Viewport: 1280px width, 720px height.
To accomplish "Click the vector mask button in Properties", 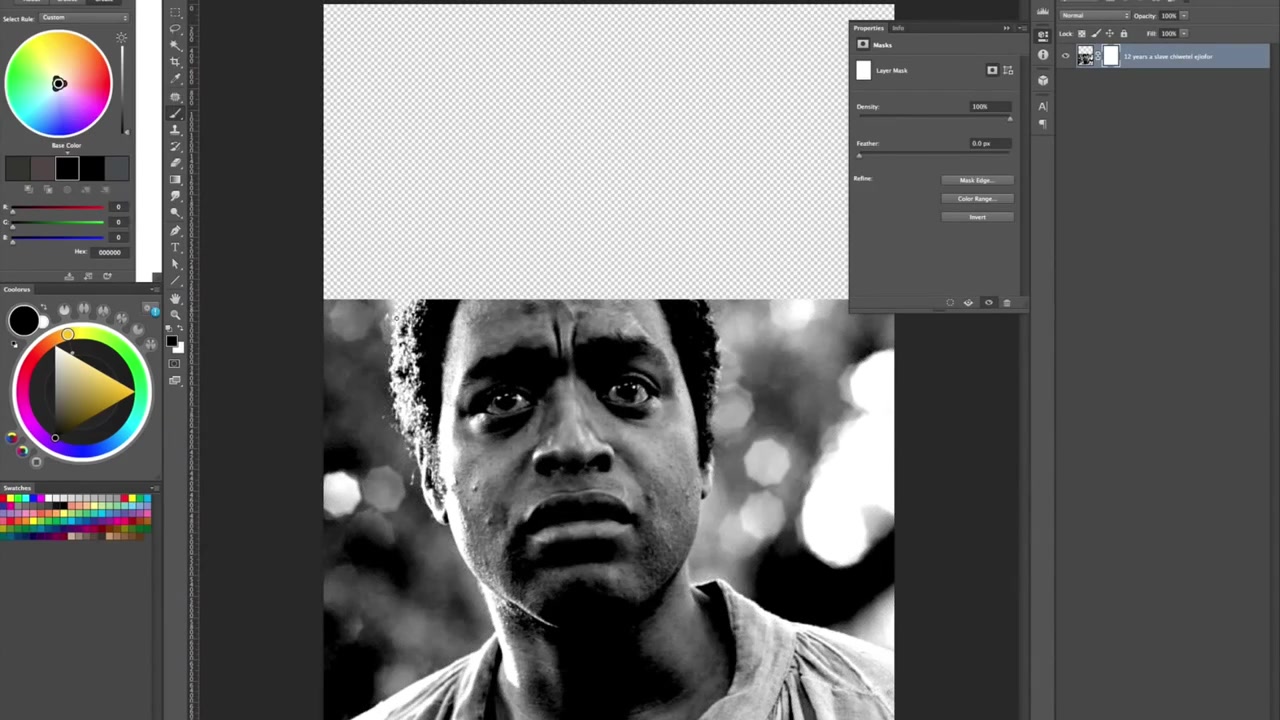I will tap(1008, 70).
